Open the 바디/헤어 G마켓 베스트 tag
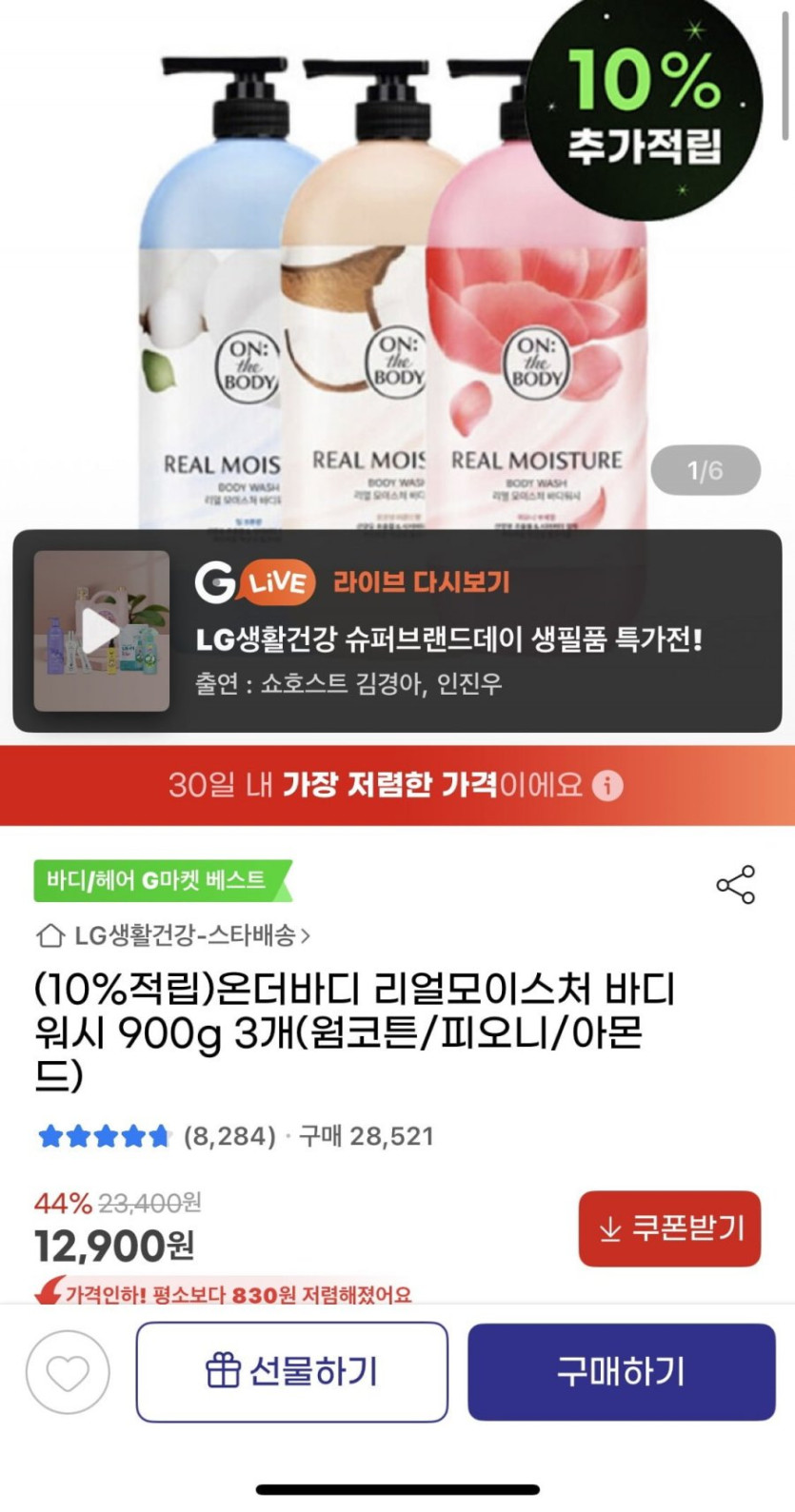 pos(163,880)
